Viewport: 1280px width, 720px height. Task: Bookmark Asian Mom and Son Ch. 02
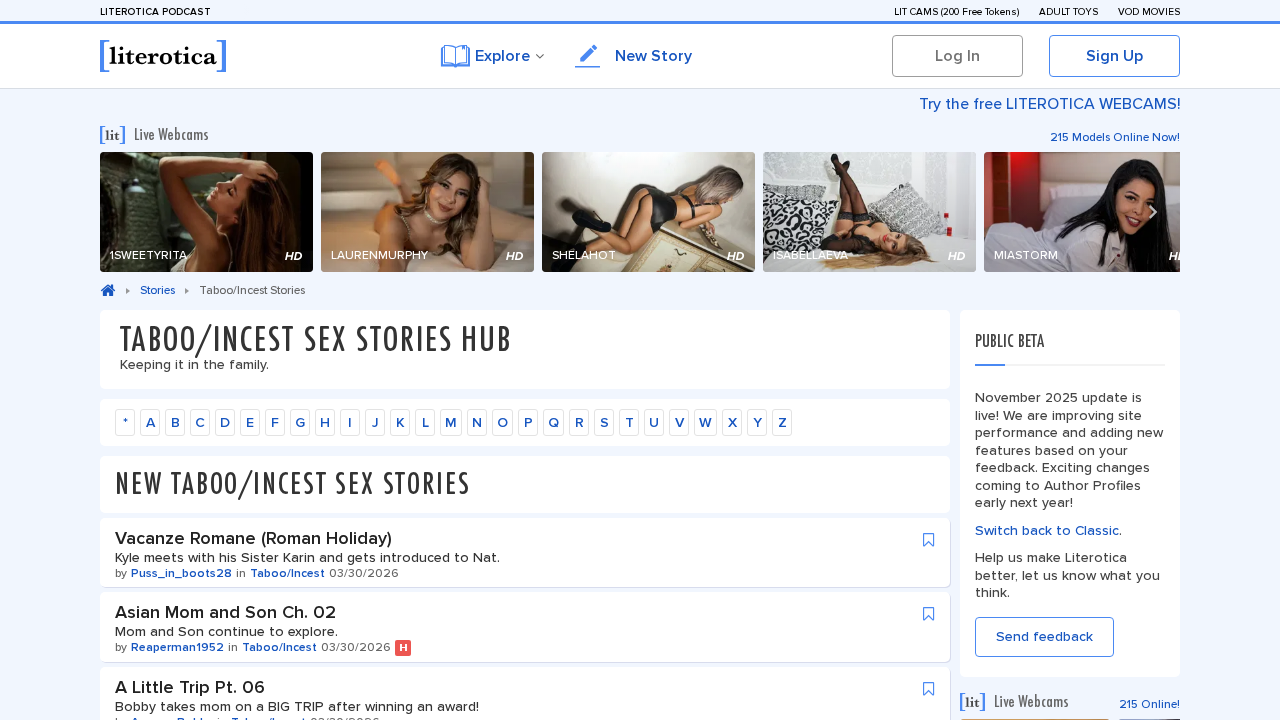click(x=928, y=614)
